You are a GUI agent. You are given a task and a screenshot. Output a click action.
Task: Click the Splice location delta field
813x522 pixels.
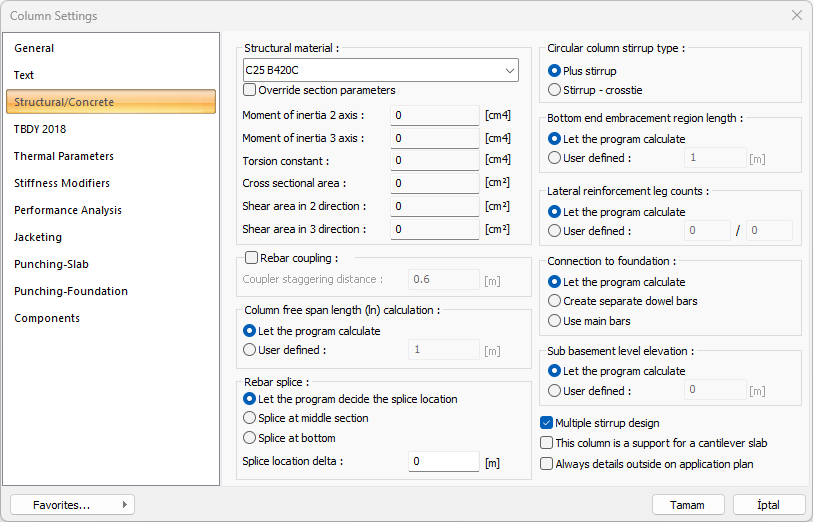(x=443, y=462)
